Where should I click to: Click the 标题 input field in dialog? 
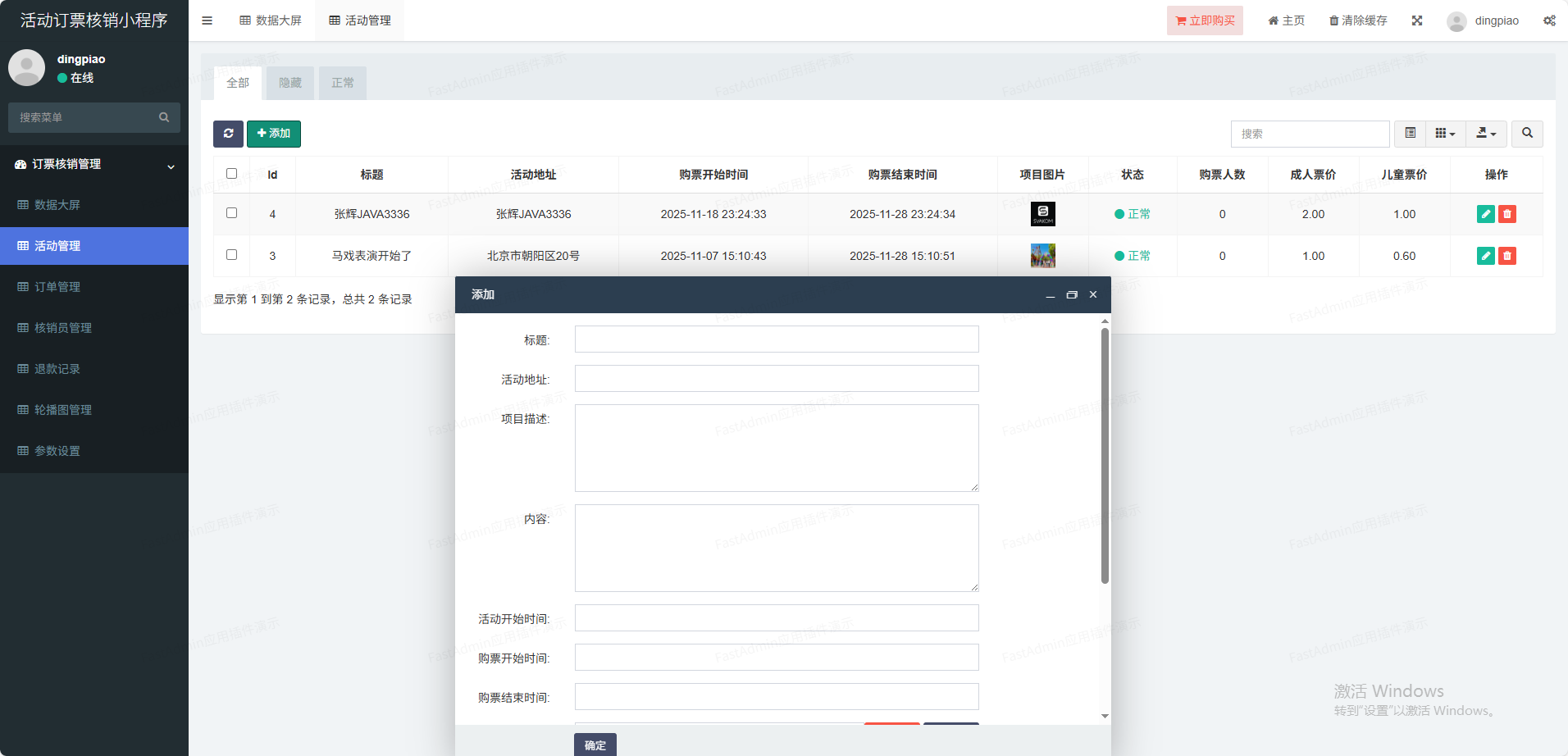point(776,339)
